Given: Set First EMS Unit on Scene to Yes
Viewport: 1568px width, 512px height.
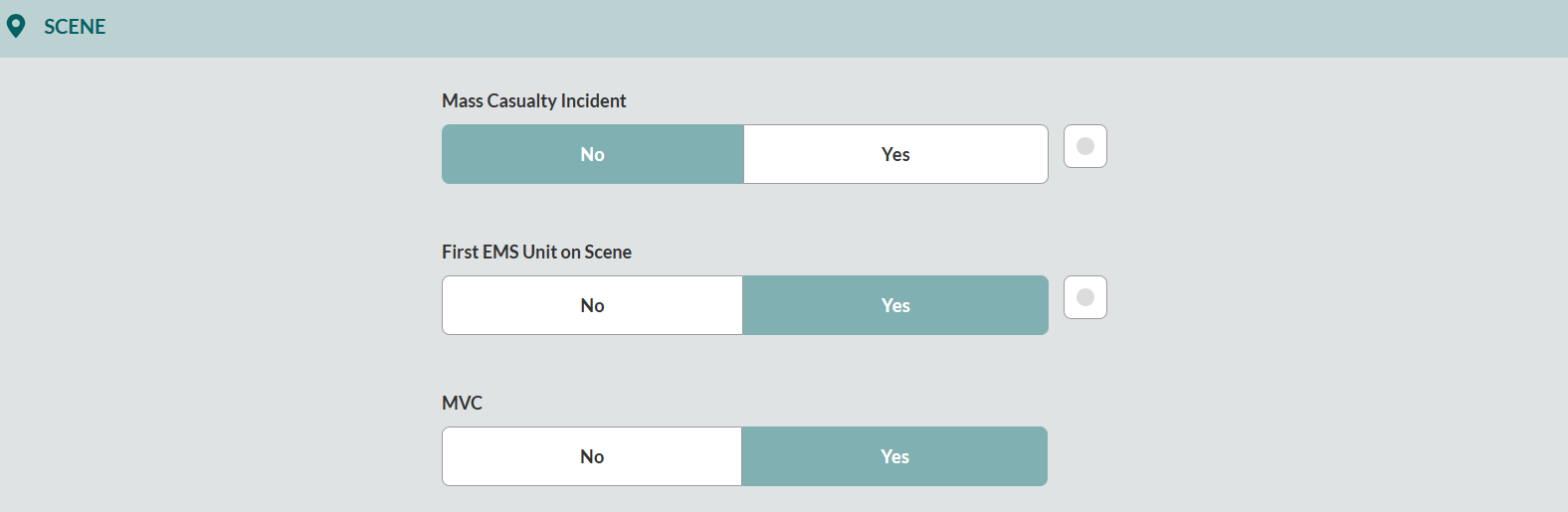Looking at the screenshot, I should (x=895, y=305).
